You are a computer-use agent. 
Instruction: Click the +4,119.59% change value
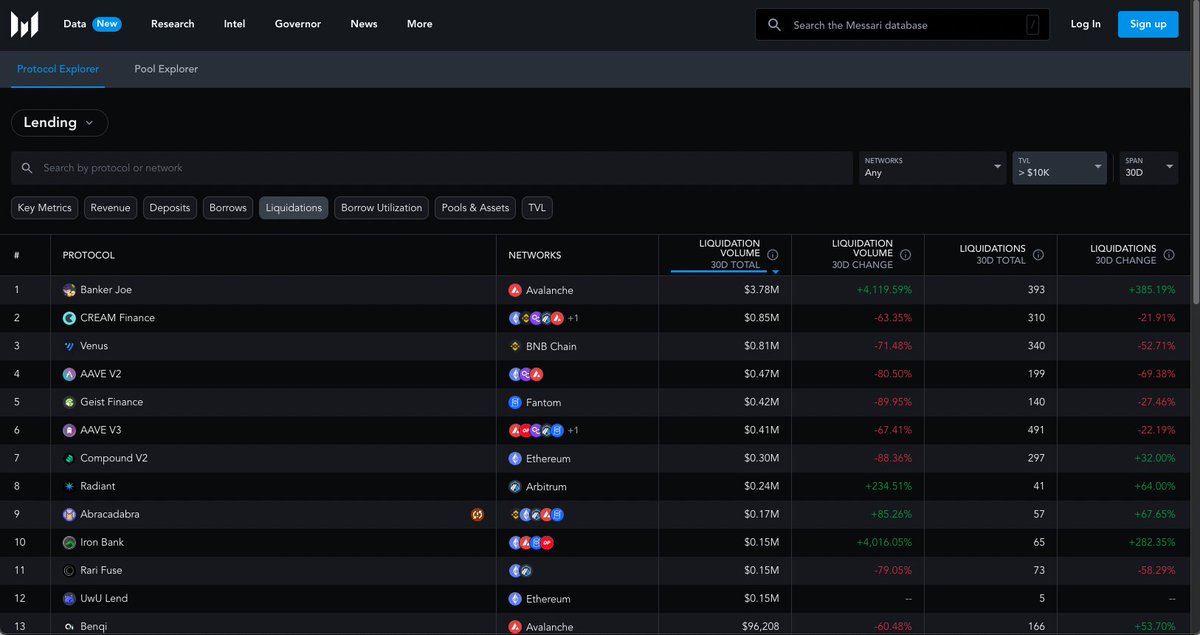point(883,290)
